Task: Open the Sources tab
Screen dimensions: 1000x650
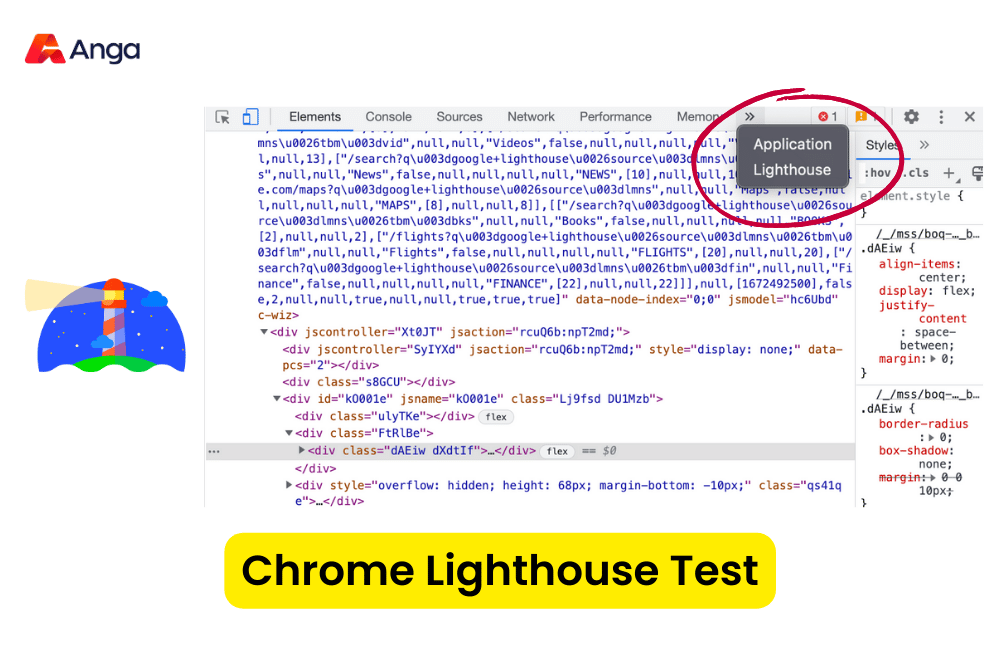Action: pos(459,117)
